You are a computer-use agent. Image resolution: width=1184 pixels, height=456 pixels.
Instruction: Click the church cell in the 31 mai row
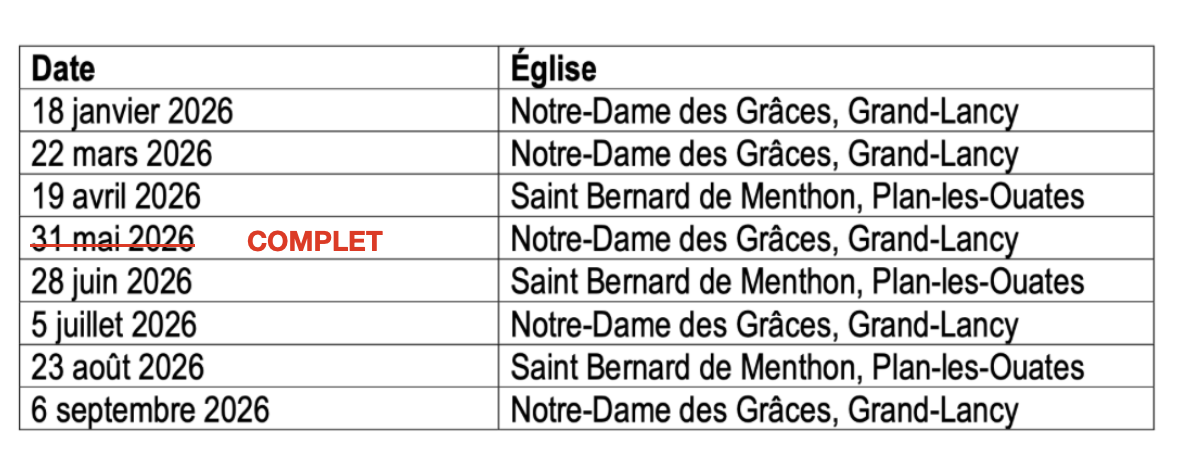point(764,239)
